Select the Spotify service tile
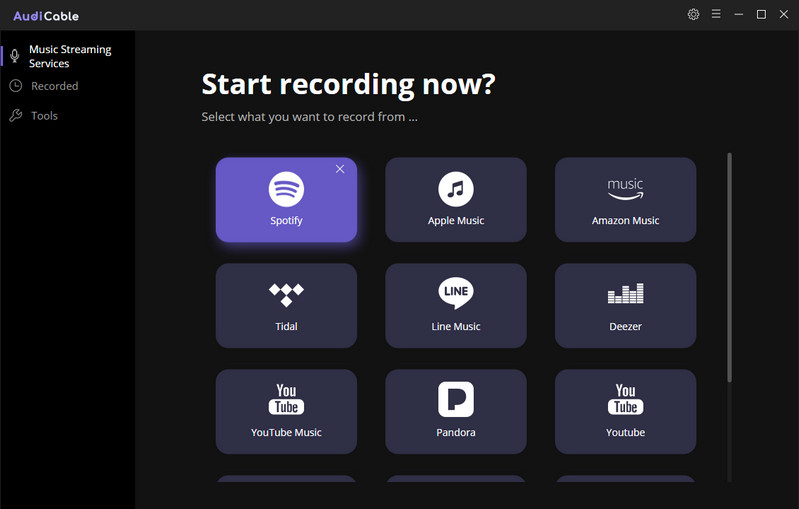Screen dimensions: 799x509 pos(286,200)
